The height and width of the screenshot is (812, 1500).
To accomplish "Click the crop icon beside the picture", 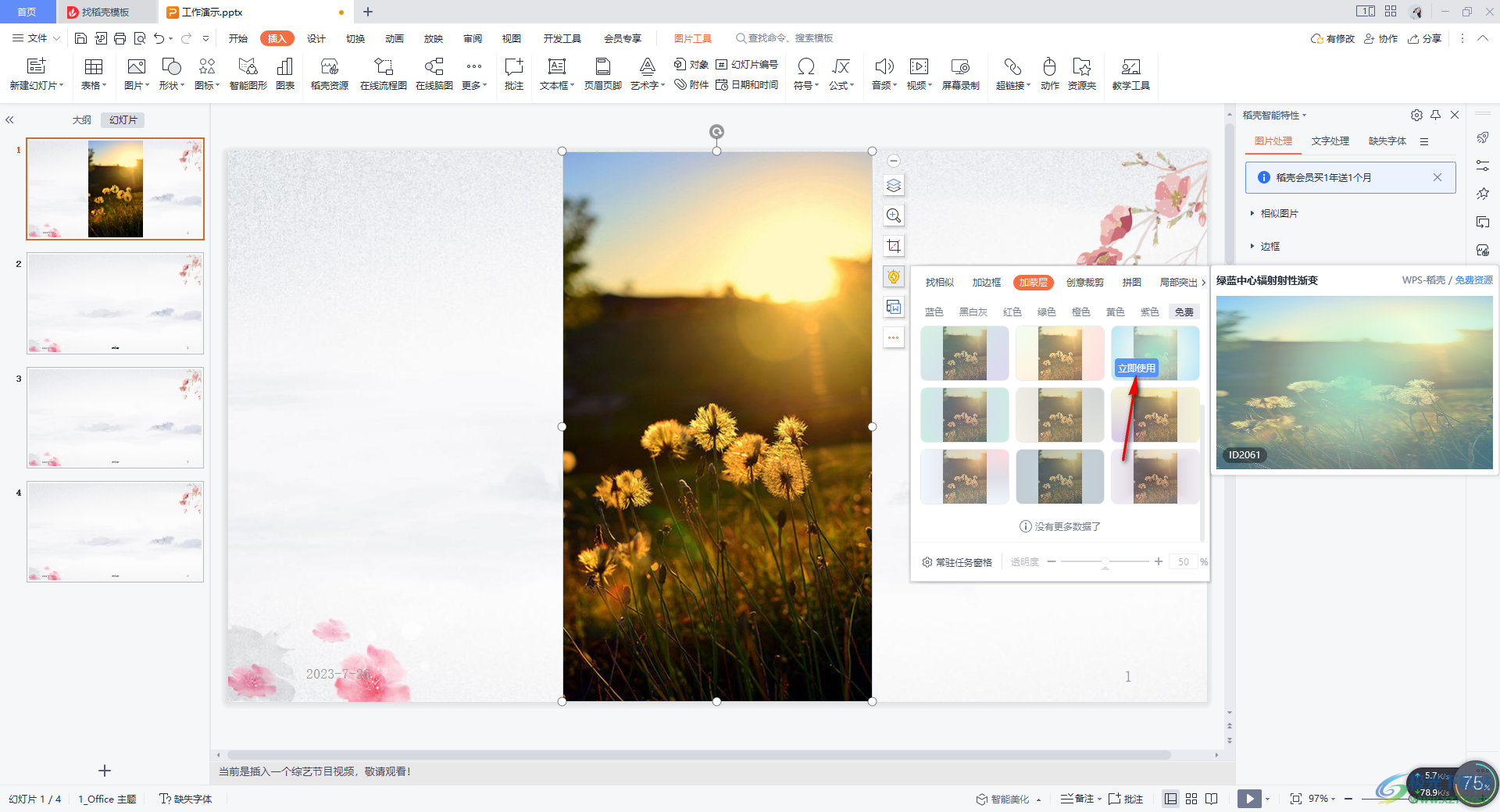I will [x=894, y=246].
